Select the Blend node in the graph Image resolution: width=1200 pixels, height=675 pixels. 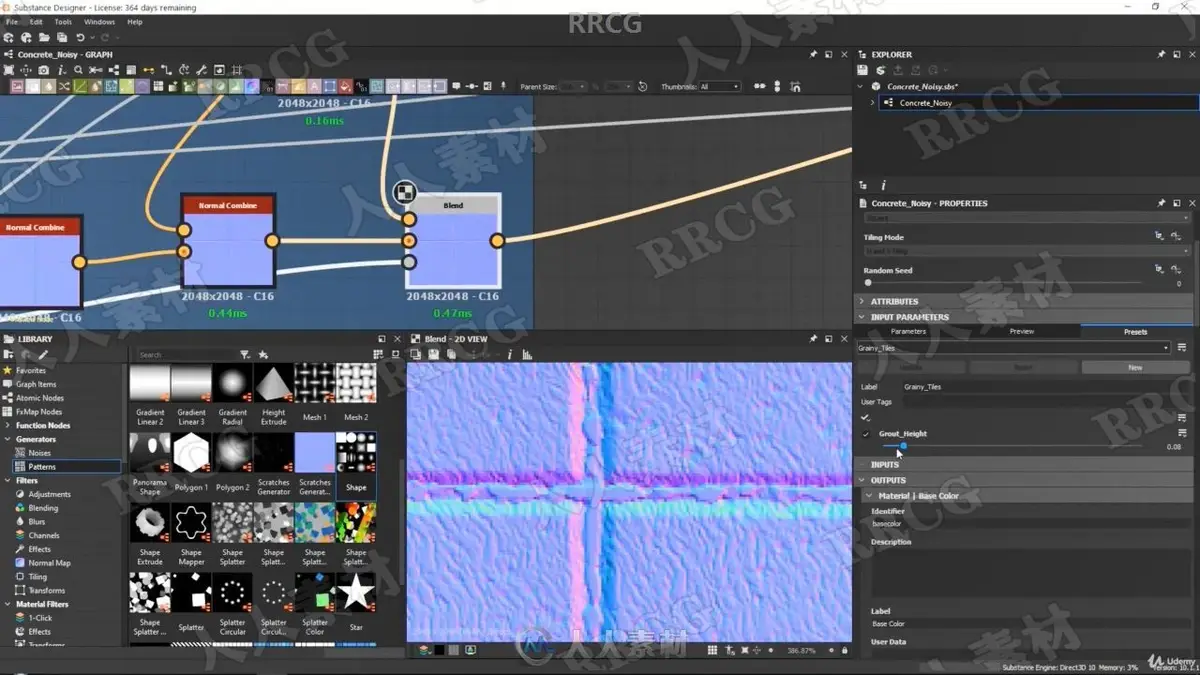point(453,240)
